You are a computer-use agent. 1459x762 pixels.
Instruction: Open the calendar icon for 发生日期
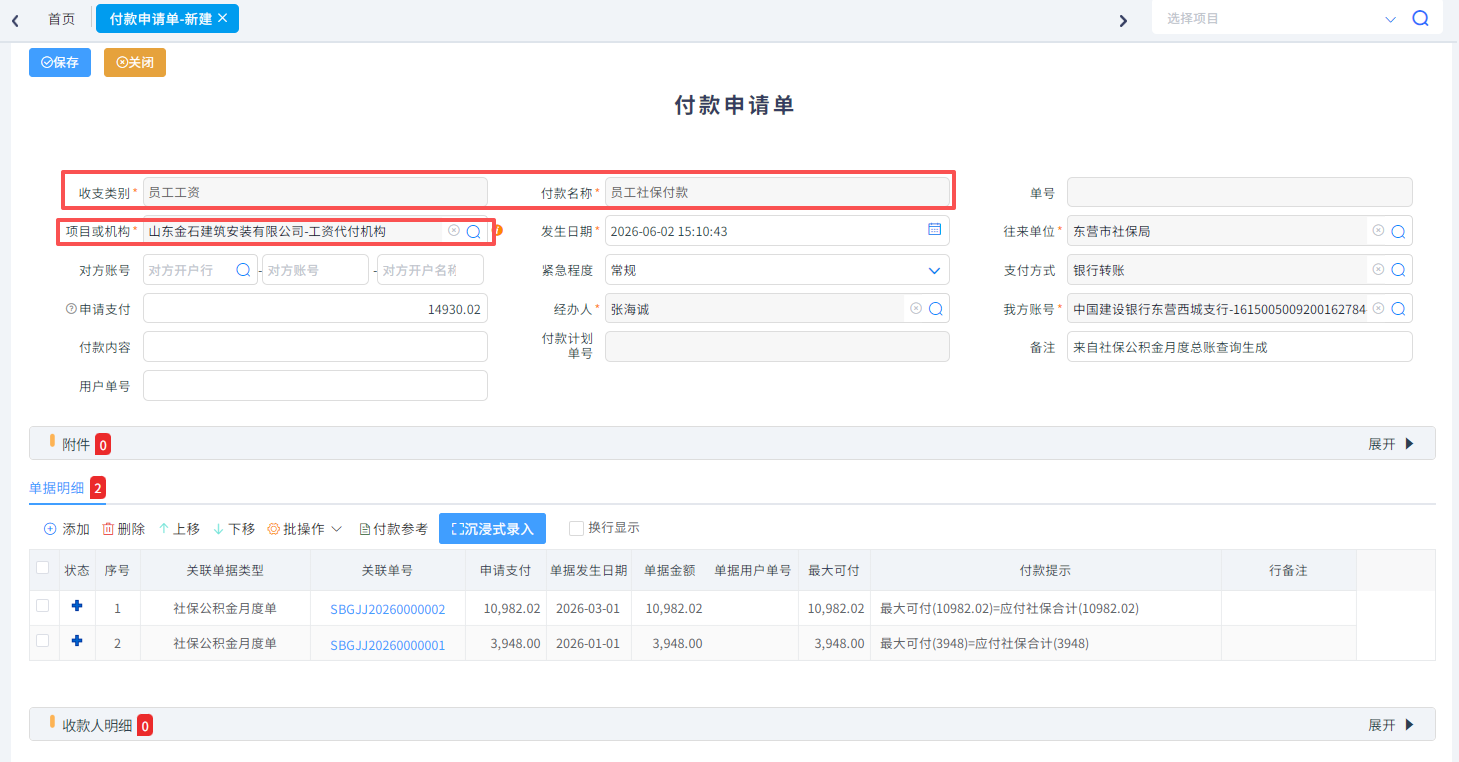[x=935, y=229]
